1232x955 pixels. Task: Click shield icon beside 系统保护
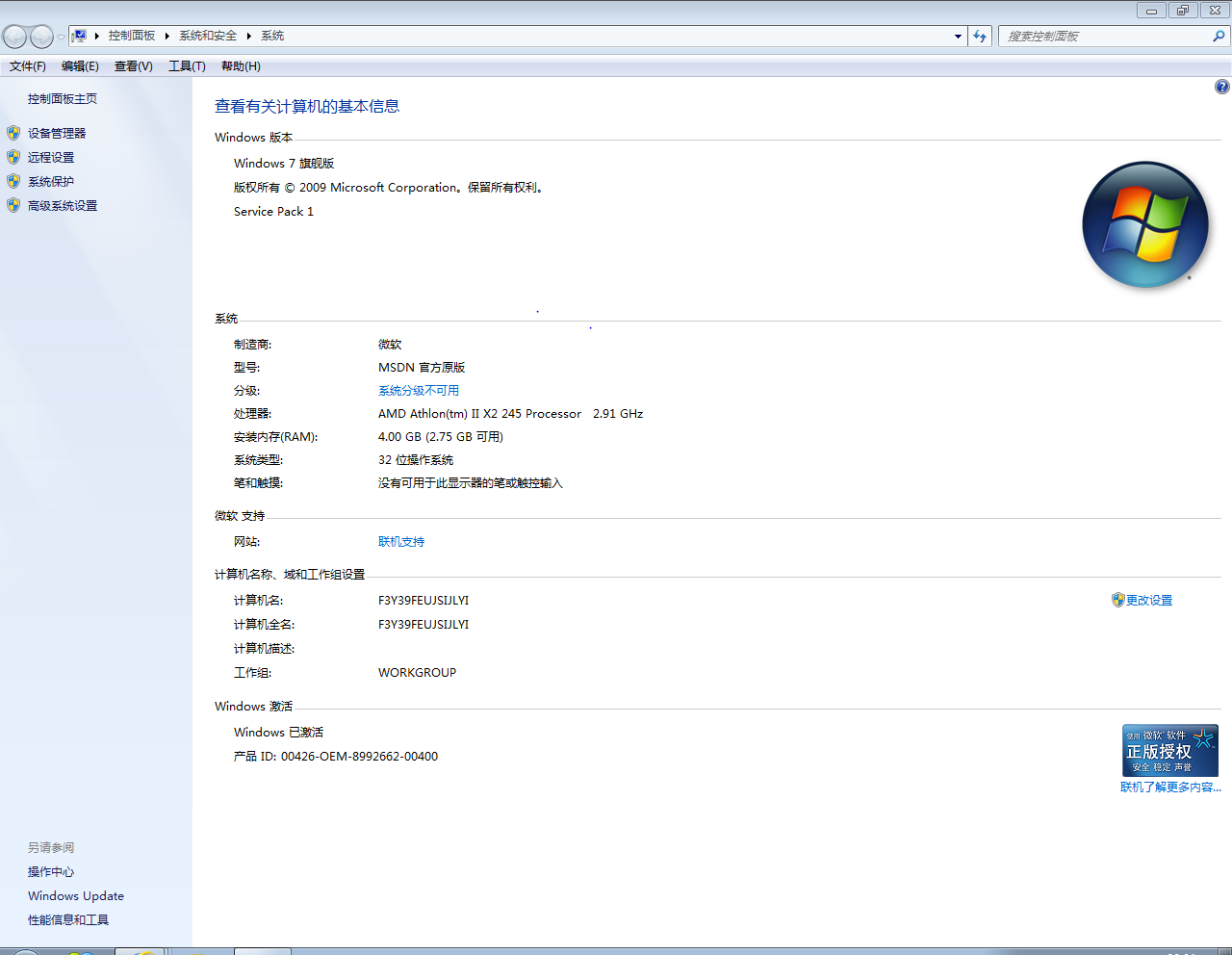click(13, 181)
